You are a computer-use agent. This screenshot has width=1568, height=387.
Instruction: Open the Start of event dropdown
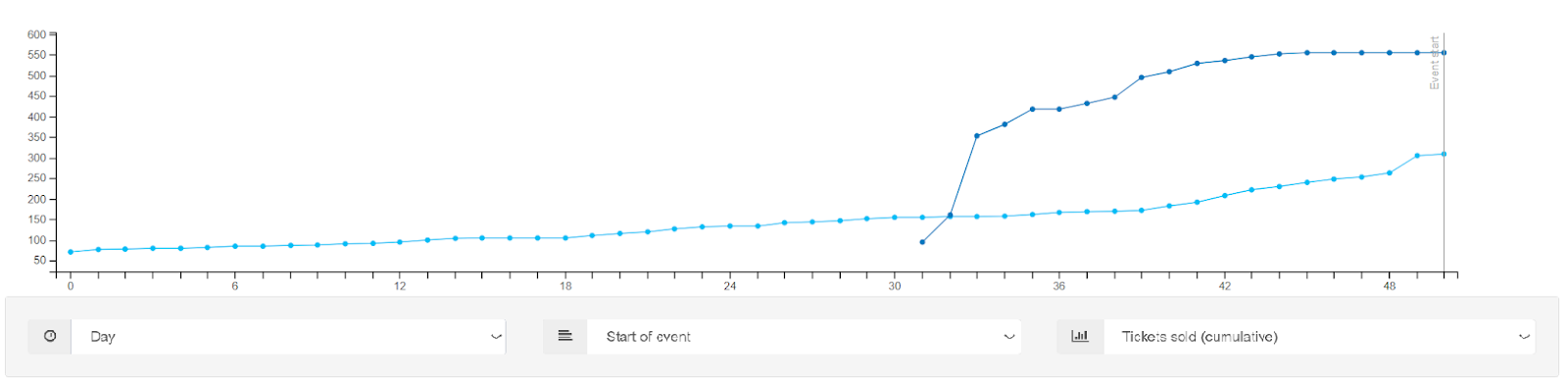point(804,336)
